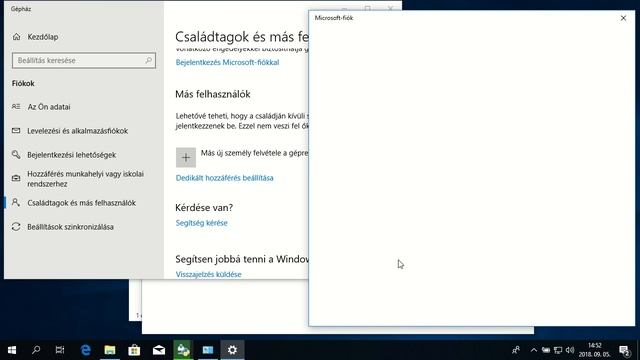Click the volume speaker icon in tray
Screen dimensions: 640x360
[x=570, y=350]
